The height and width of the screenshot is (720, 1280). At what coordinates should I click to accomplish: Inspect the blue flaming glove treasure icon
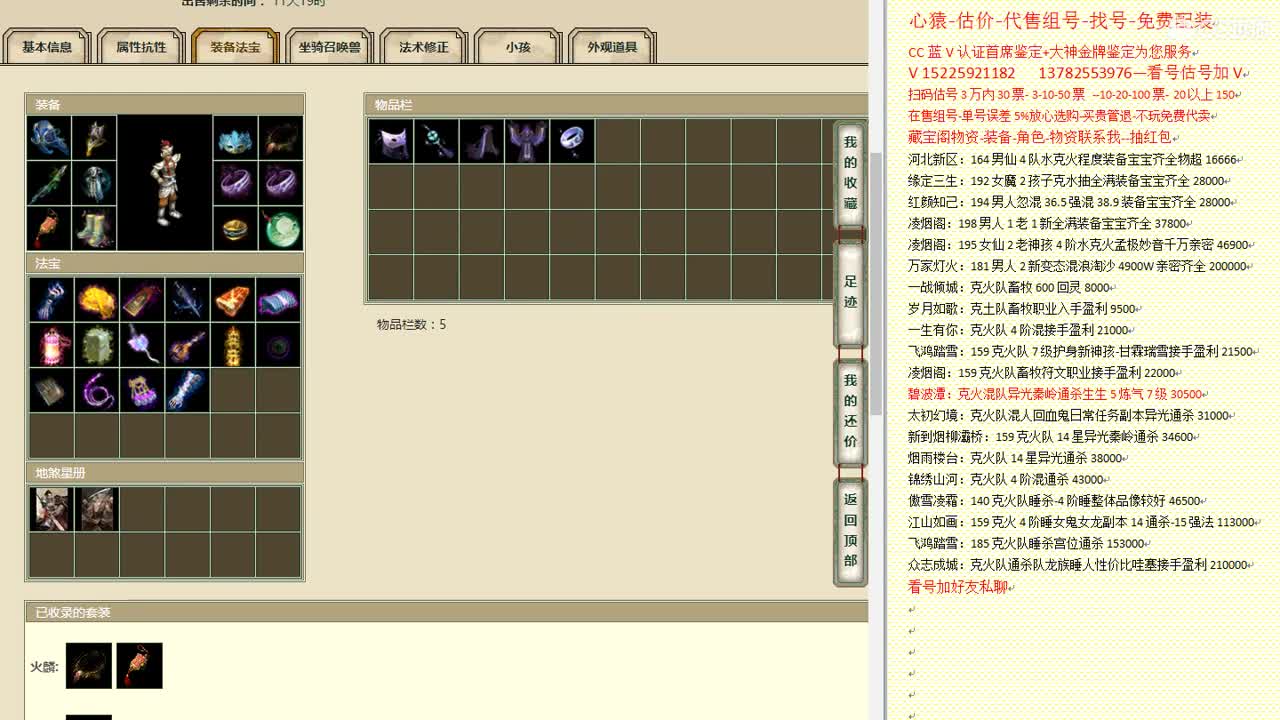tap(51, 299)
